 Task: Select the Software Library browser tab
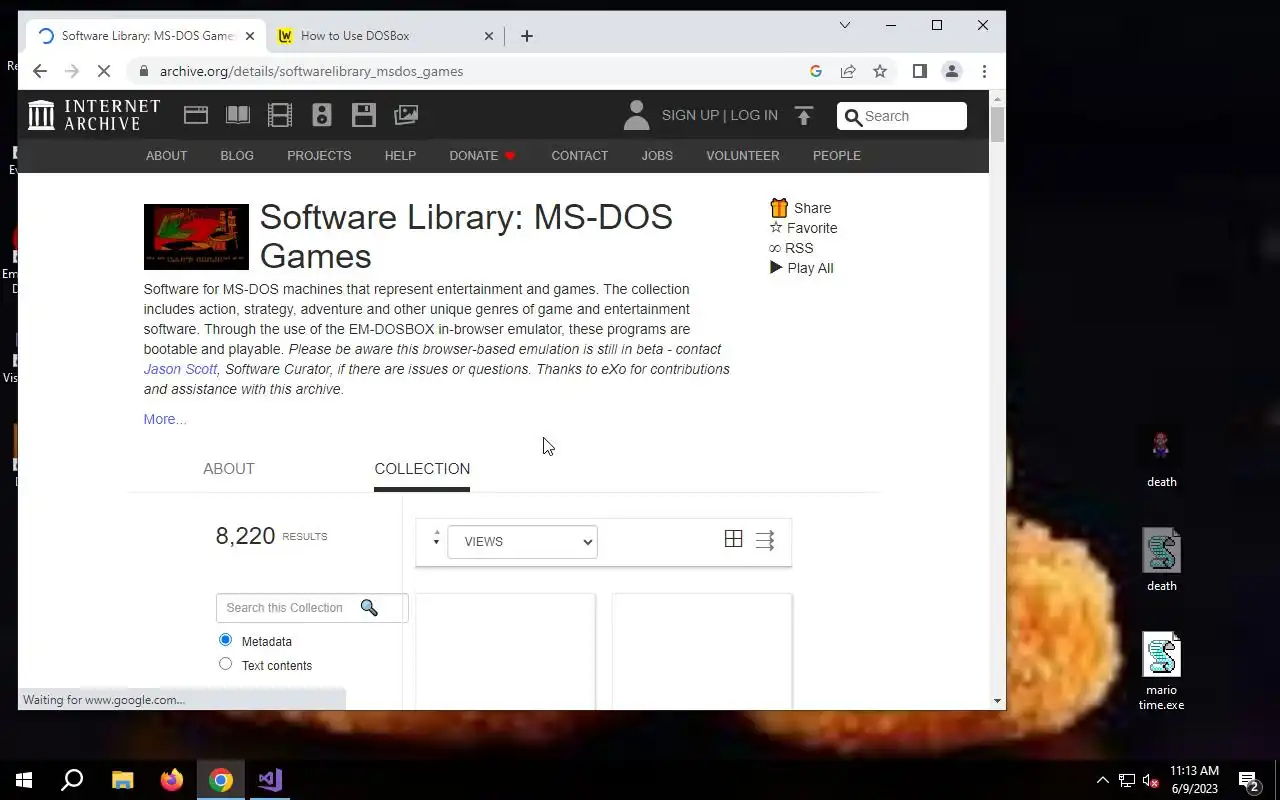(x=146, y=36)
